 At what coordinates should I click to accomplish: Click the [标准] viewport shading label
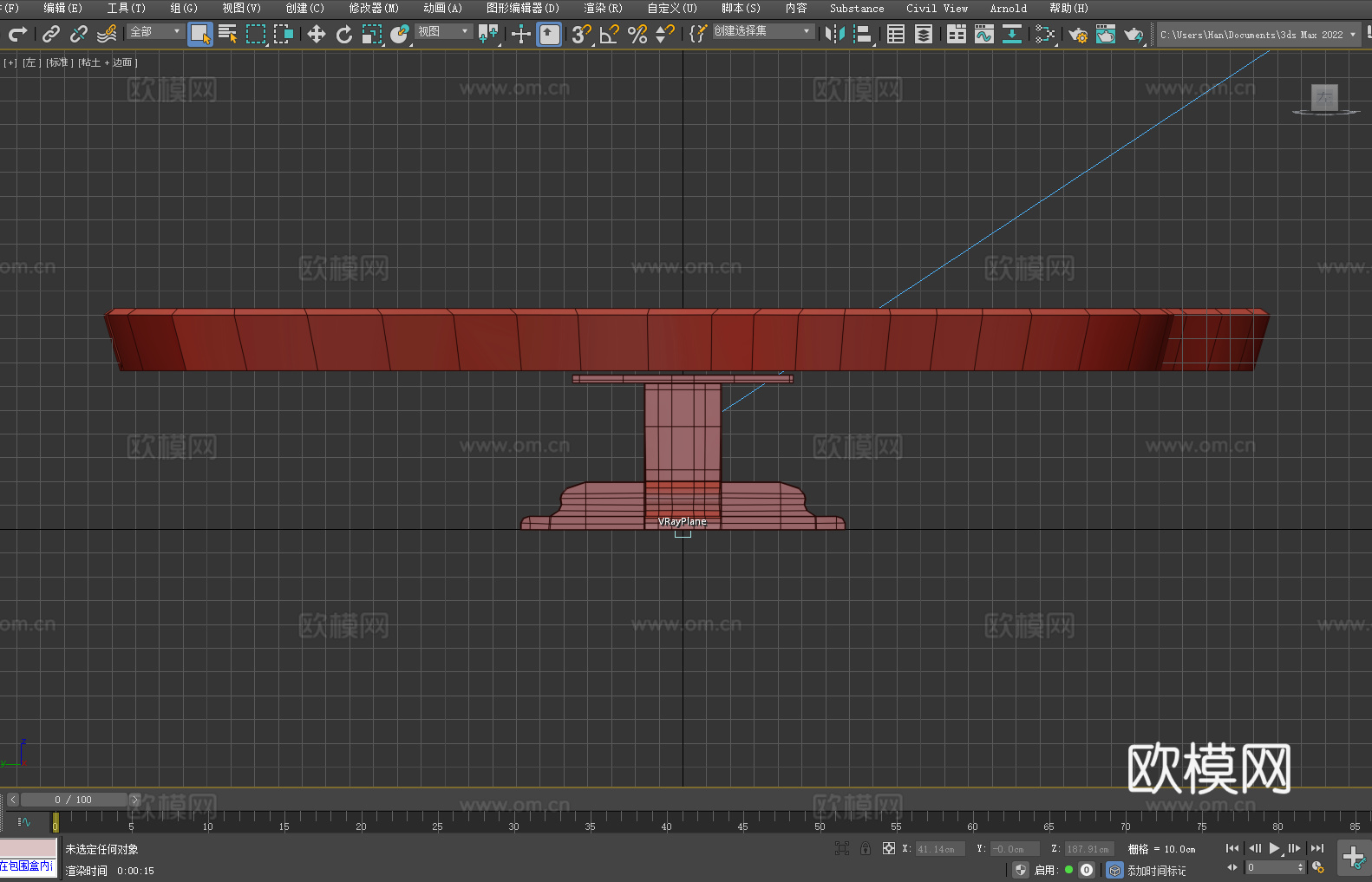[60, 62]
